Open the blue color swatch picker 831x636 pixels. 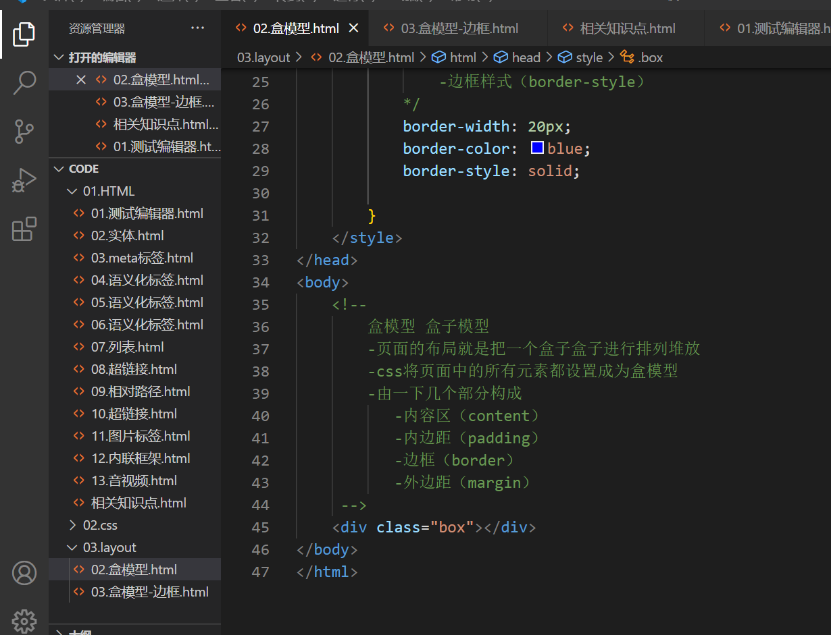click(537, 147)
